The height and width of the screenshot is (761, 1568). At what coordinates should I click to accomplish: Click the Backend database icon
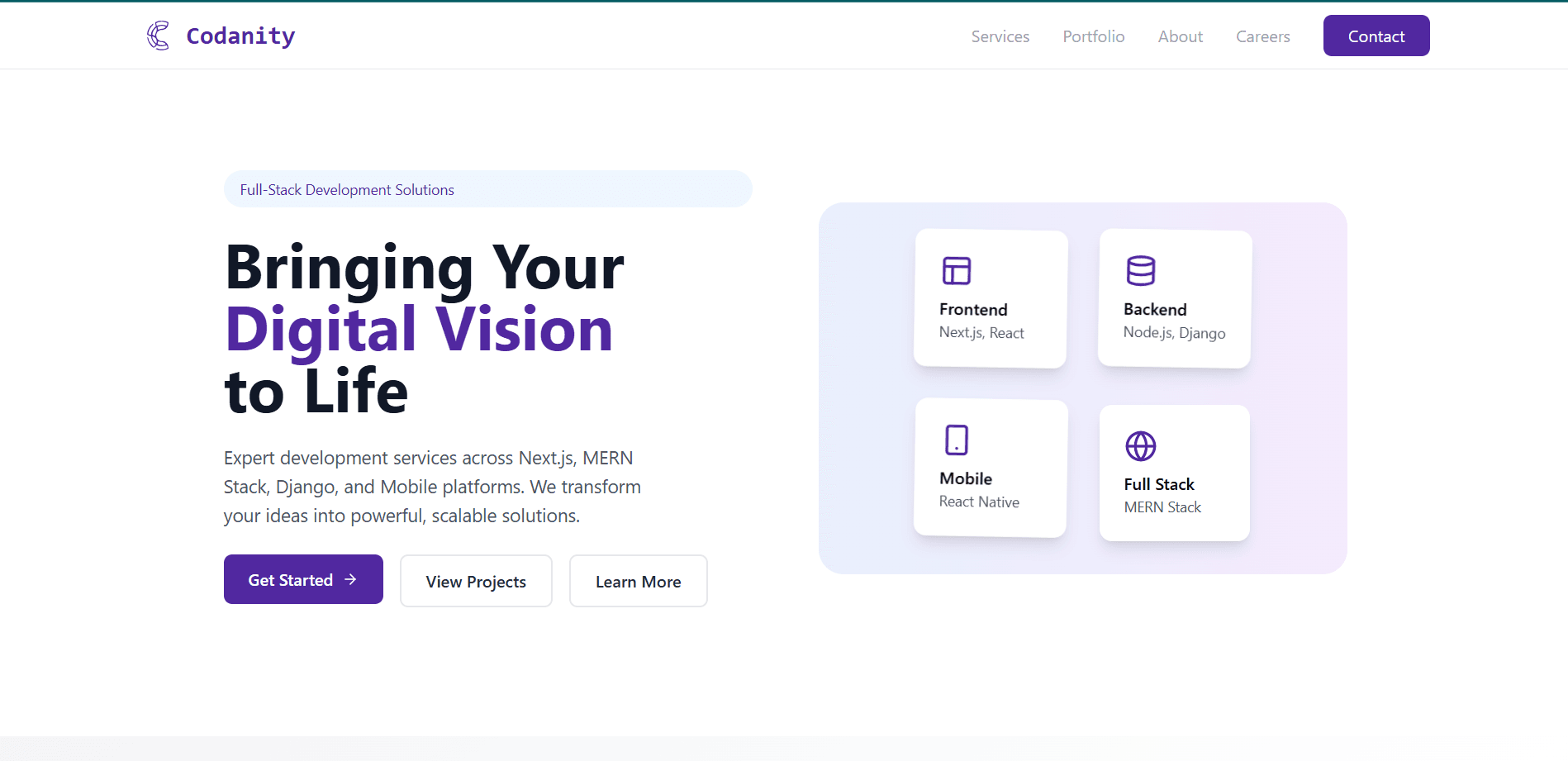[1140, 271]
